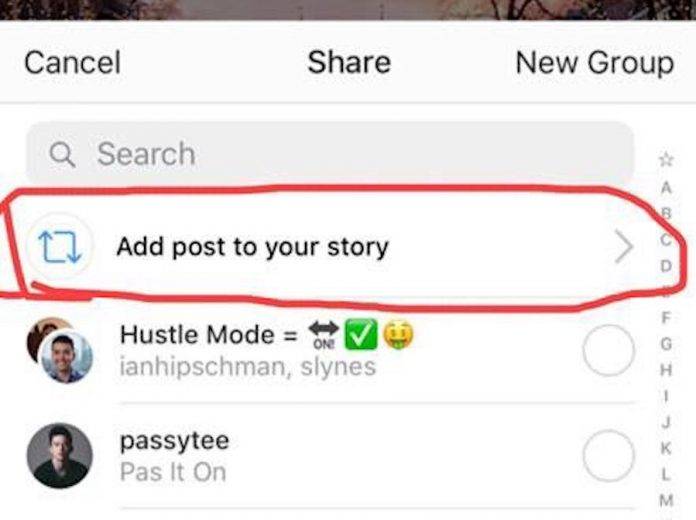Create a New Group

pyautogui.click(x=595, y=63)
